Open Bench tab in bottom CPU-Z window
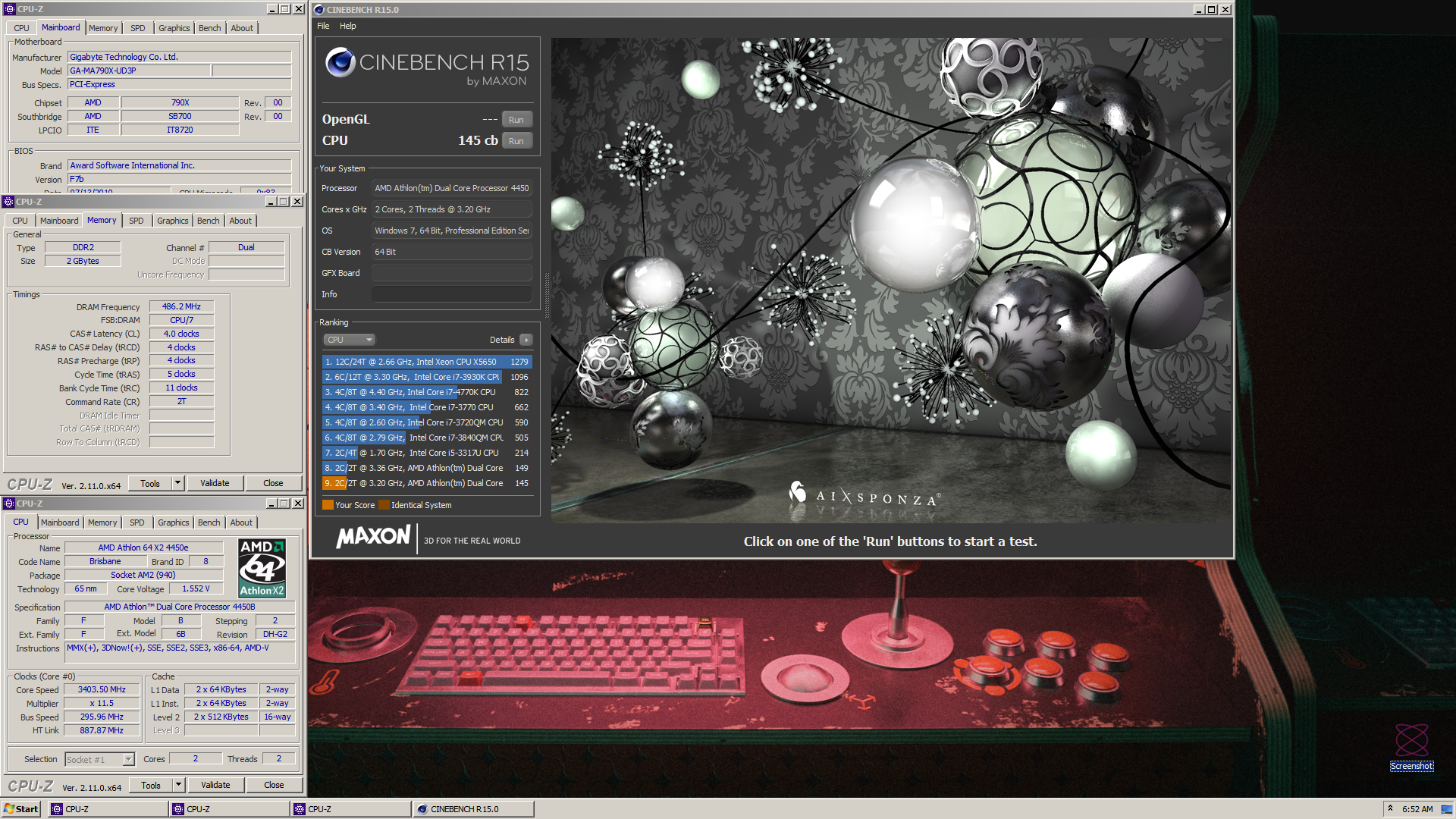 click(209, 522)
